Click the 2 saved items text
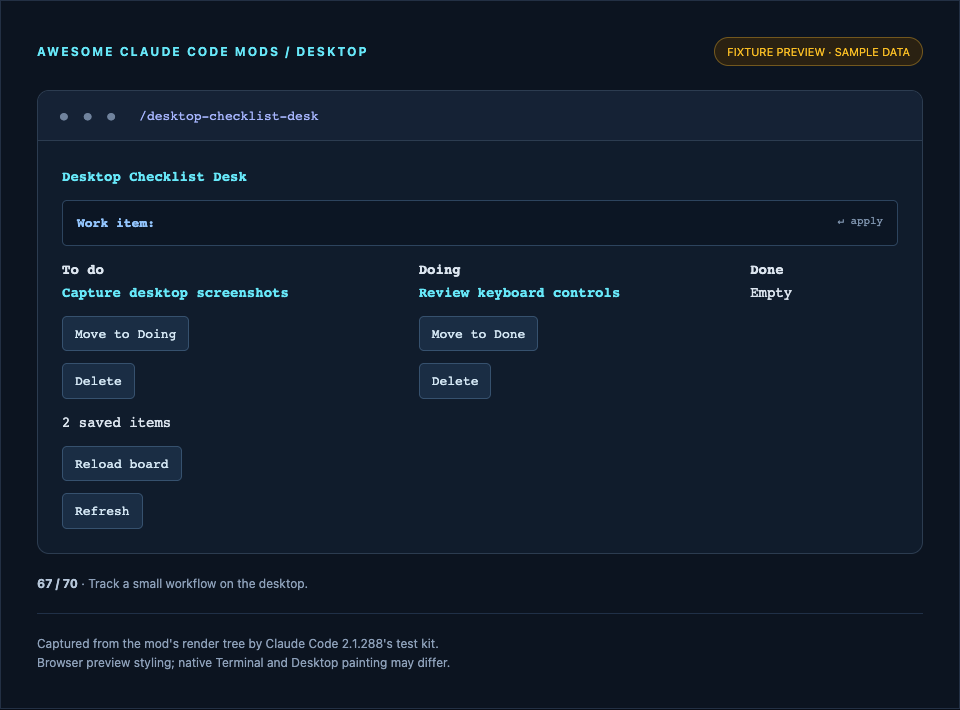The height and width of the screenshot is (710, 960). coord(116,422)
